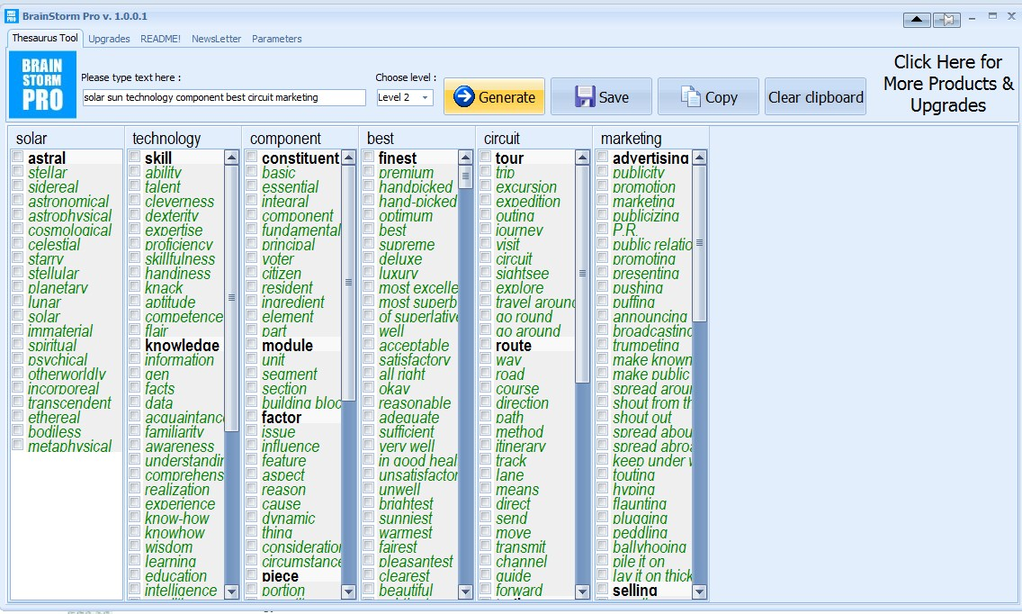Click down arrow of circuit list scrollbar
The height and width of the screenshot is (614, 1022).
coord(582,591)
